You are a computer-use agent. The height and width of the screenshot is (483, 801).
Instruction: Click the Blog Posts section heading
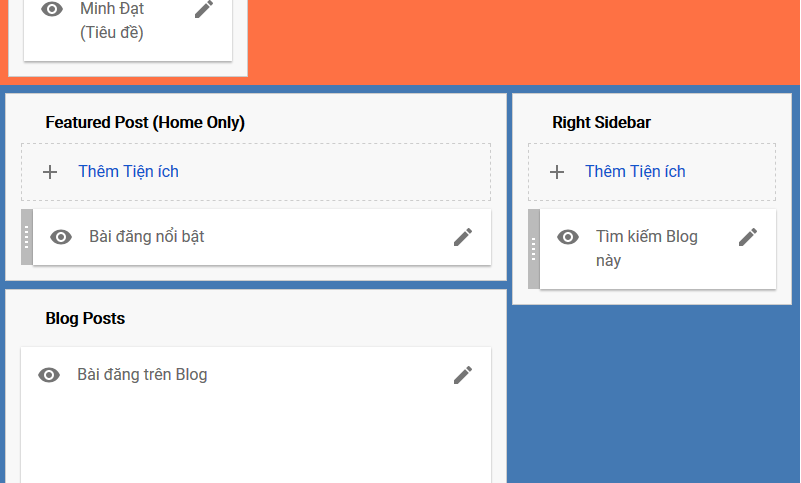tap(85, 318)
